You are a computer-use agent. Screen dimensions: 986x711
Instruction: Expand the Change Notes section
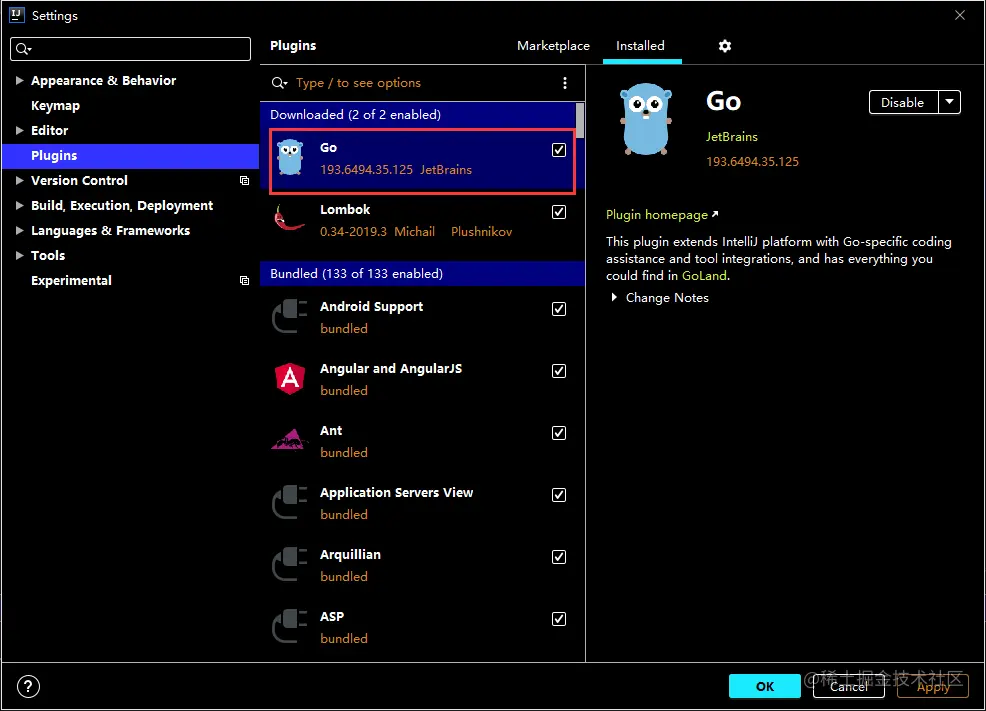point(614,297)
